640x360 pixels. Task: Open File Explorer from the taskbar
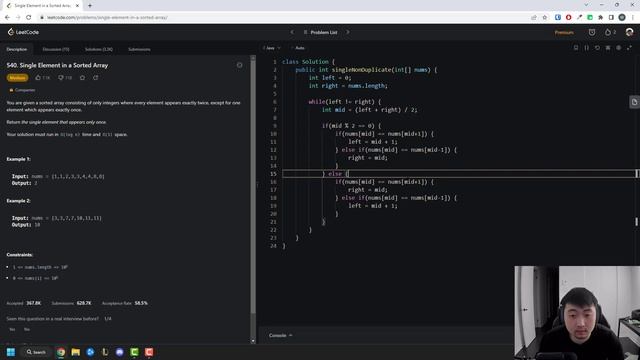coord(76,352)
